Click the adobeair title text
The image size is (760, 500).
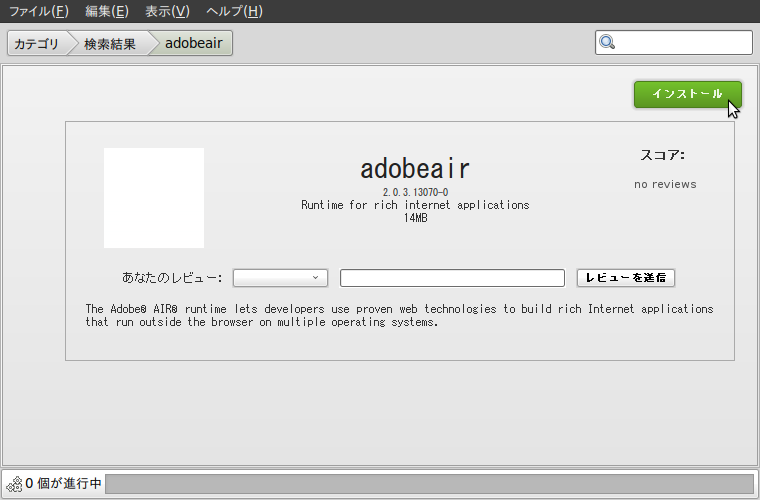pos(415,169)
